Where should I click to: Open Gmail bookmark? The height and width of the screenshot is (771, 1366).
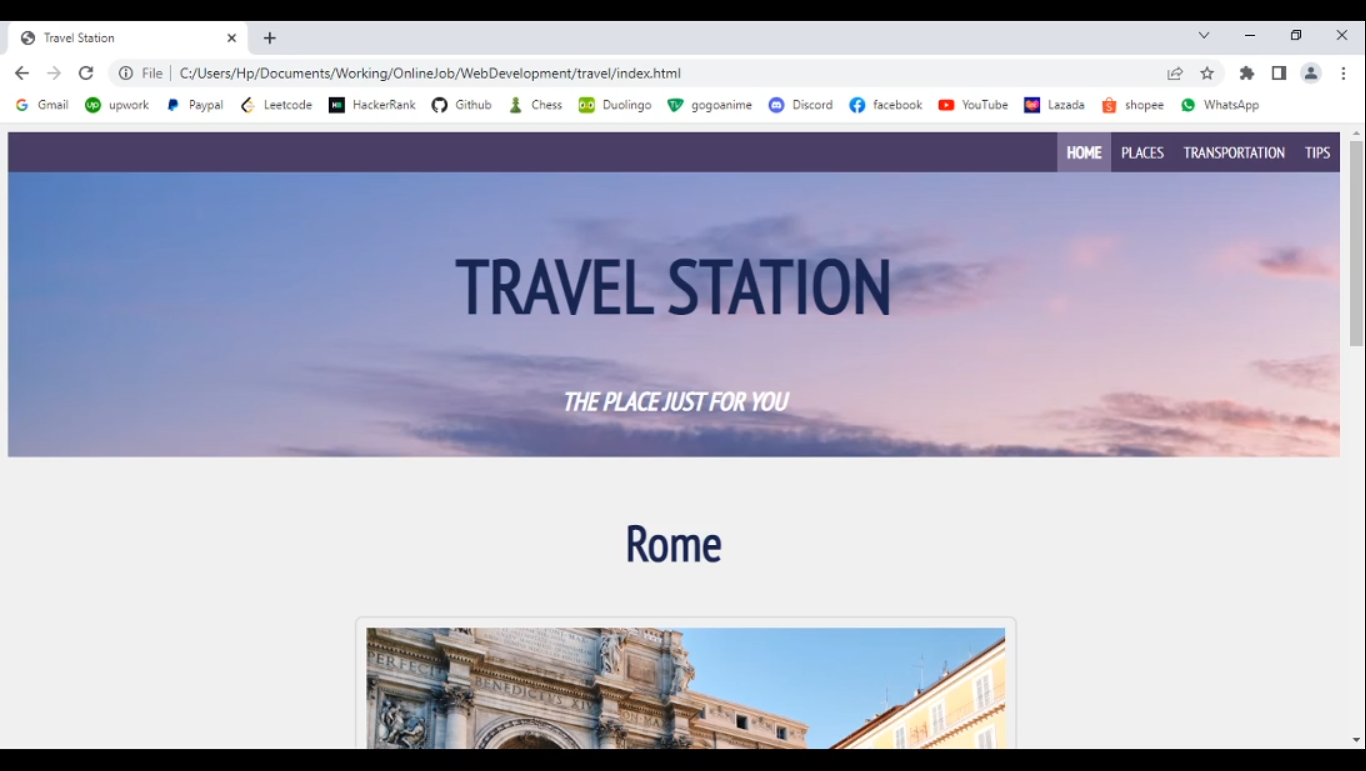(43, 105)
